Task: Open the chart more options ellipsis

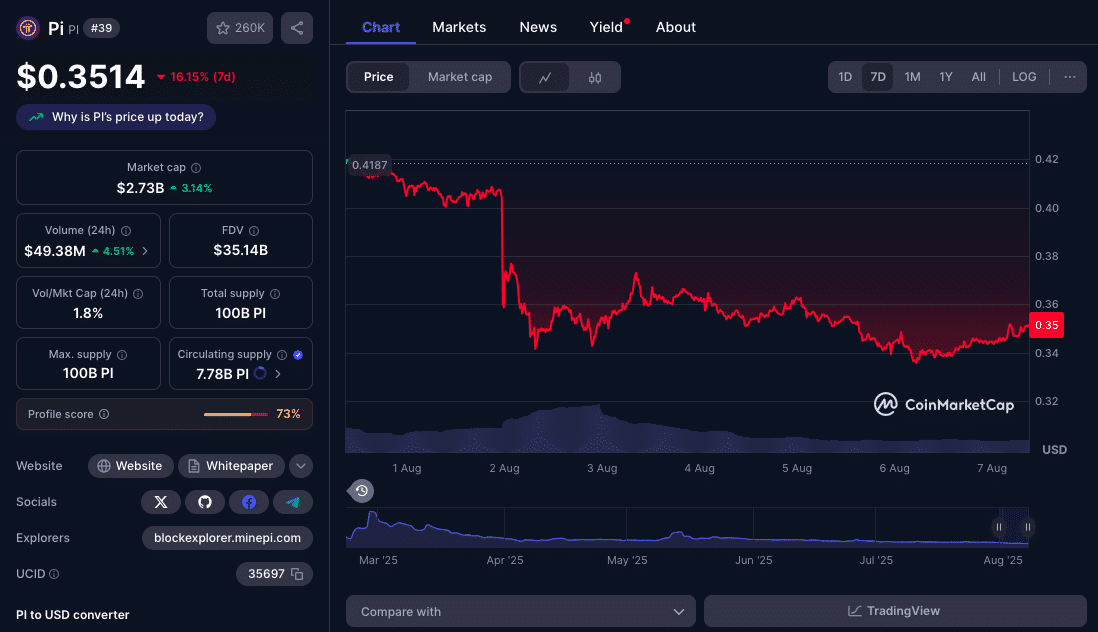Action: pos(1069,77)
